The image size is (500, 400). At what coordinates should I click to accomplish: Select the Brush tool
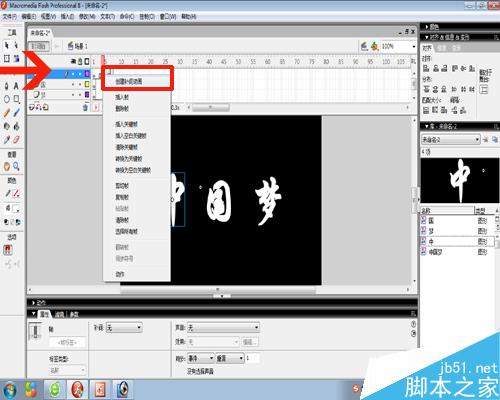(16, 113)
